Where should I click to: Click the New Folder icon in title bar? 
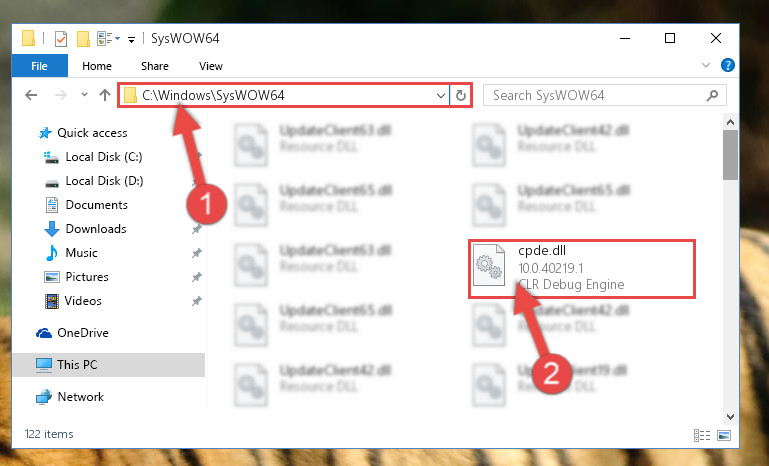tap(83, 38)
